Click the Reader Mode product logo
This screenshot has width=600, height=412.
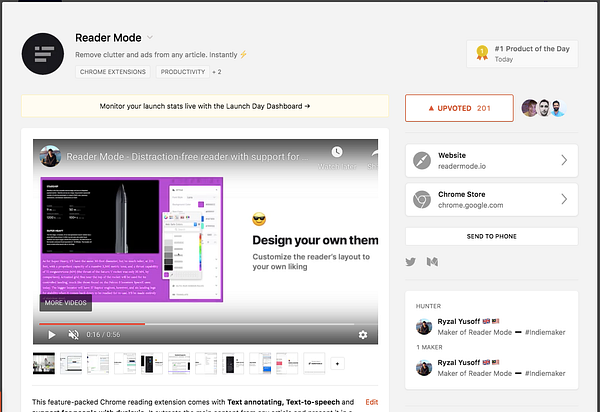pyautogui.click(x=43, y=54)
